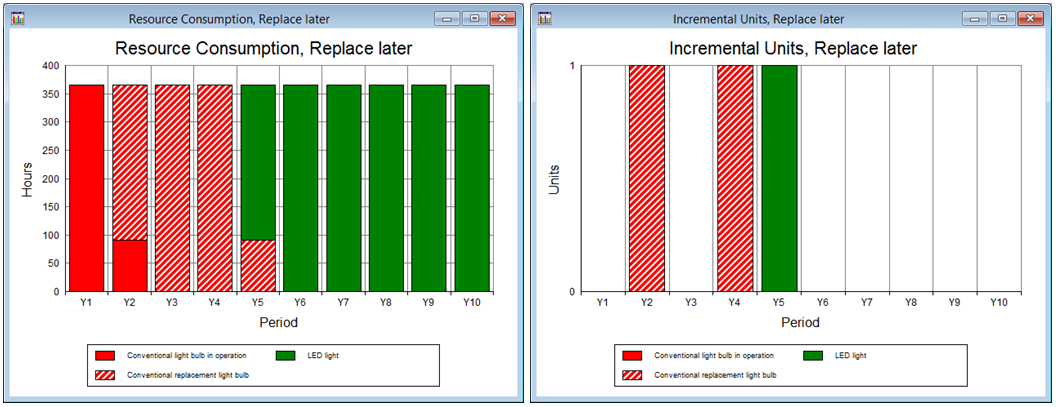Click the 100 value on Hours axis

point(52,235)
